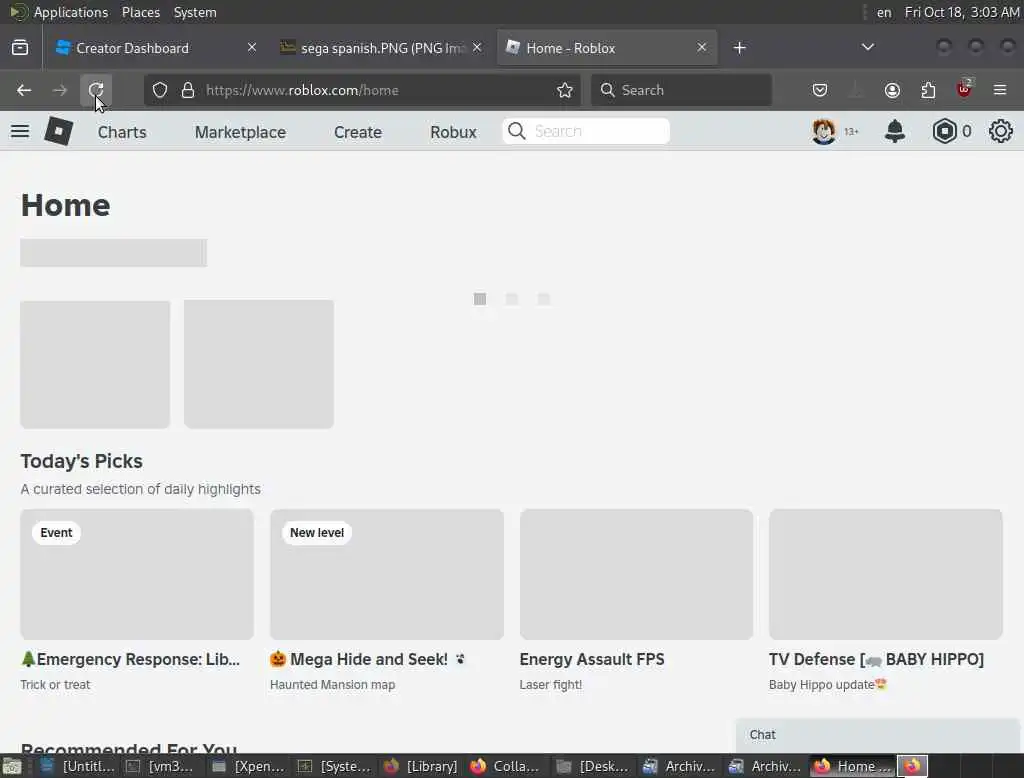The image size is (1024, 778).
Task: Switch to the [Untitl... taskbar window
Action: 76,766
